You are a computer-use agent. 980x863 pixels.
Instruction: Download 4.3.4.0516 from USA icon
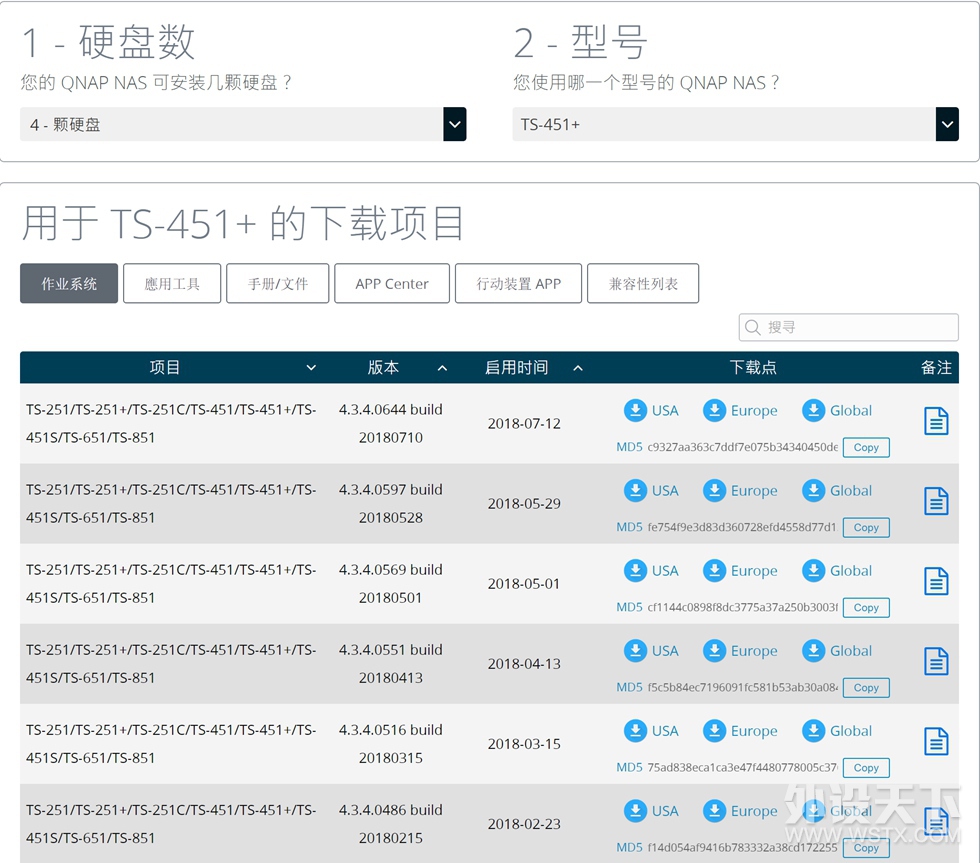pos(635,731)
